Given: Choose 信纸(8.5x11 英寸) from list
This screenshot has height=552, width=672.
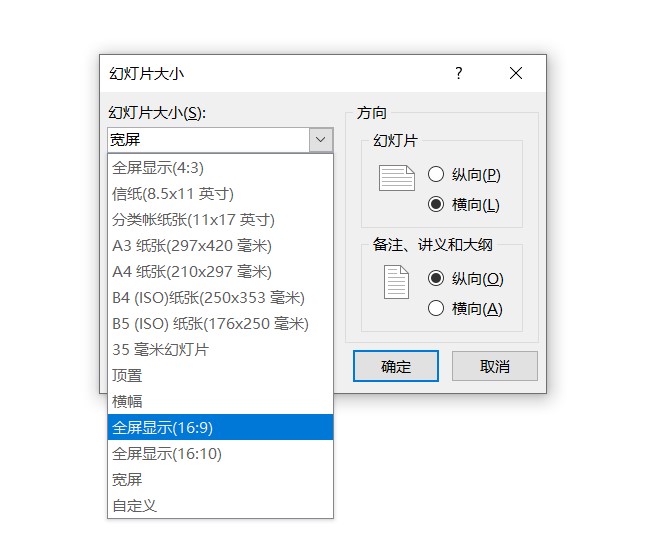Looking at the screenshot, I should 220,194.
